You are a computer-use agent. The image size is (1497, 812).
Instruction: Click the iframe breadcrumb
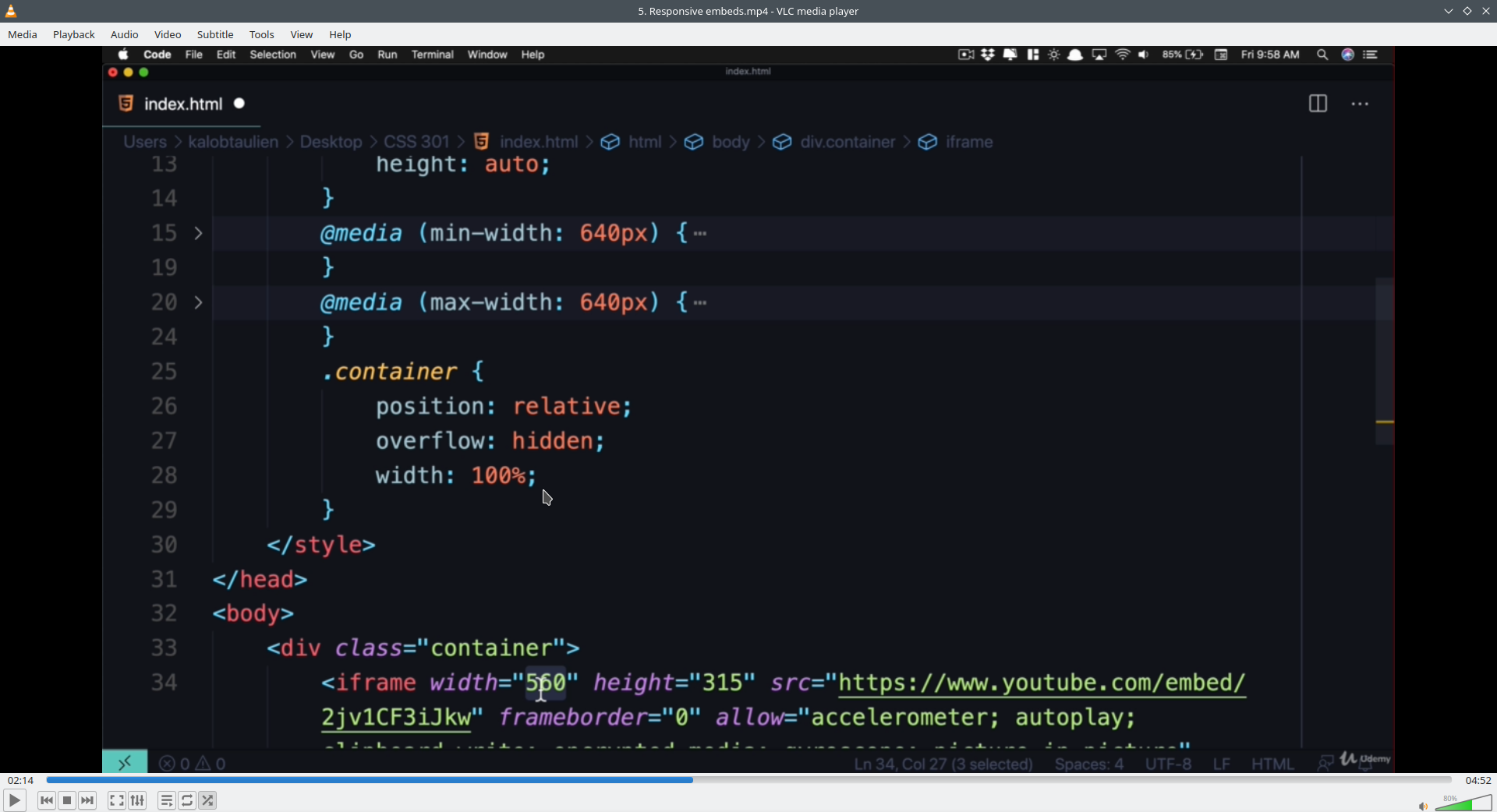pos(969,142)
